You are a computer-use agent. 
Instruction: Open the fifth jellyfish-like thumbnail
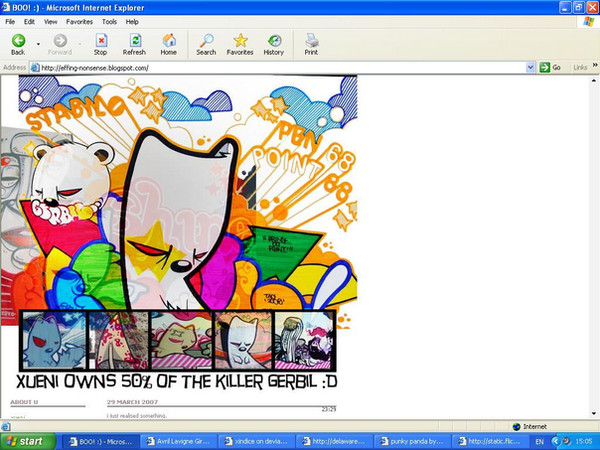point(303,340)
